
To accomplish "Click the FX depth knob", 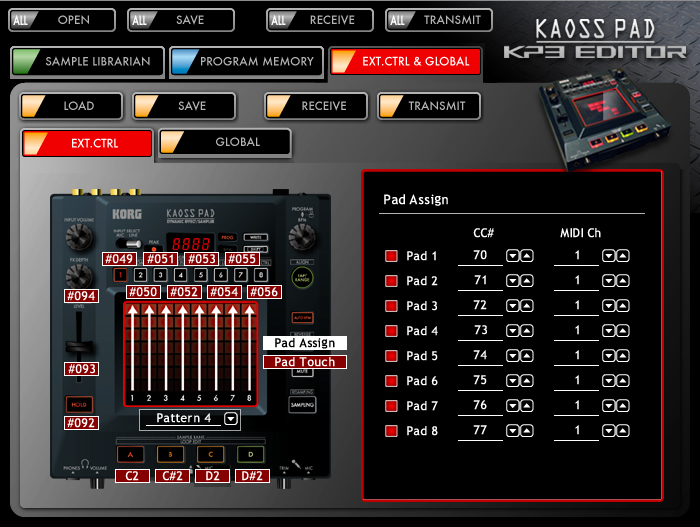I will [x=79, y=276].
